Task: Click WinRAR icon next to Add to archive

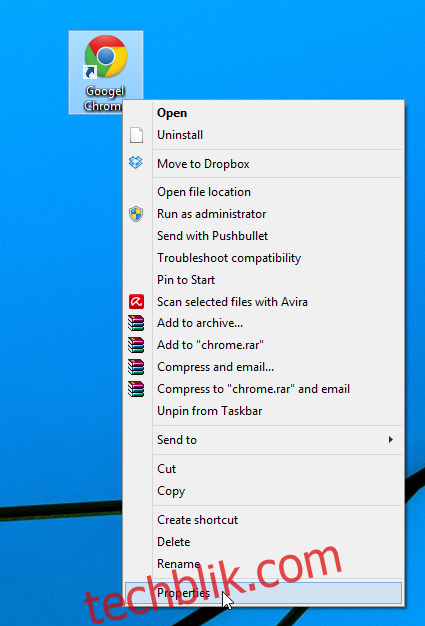Action: pyautogui.click(x=136, y=323)
